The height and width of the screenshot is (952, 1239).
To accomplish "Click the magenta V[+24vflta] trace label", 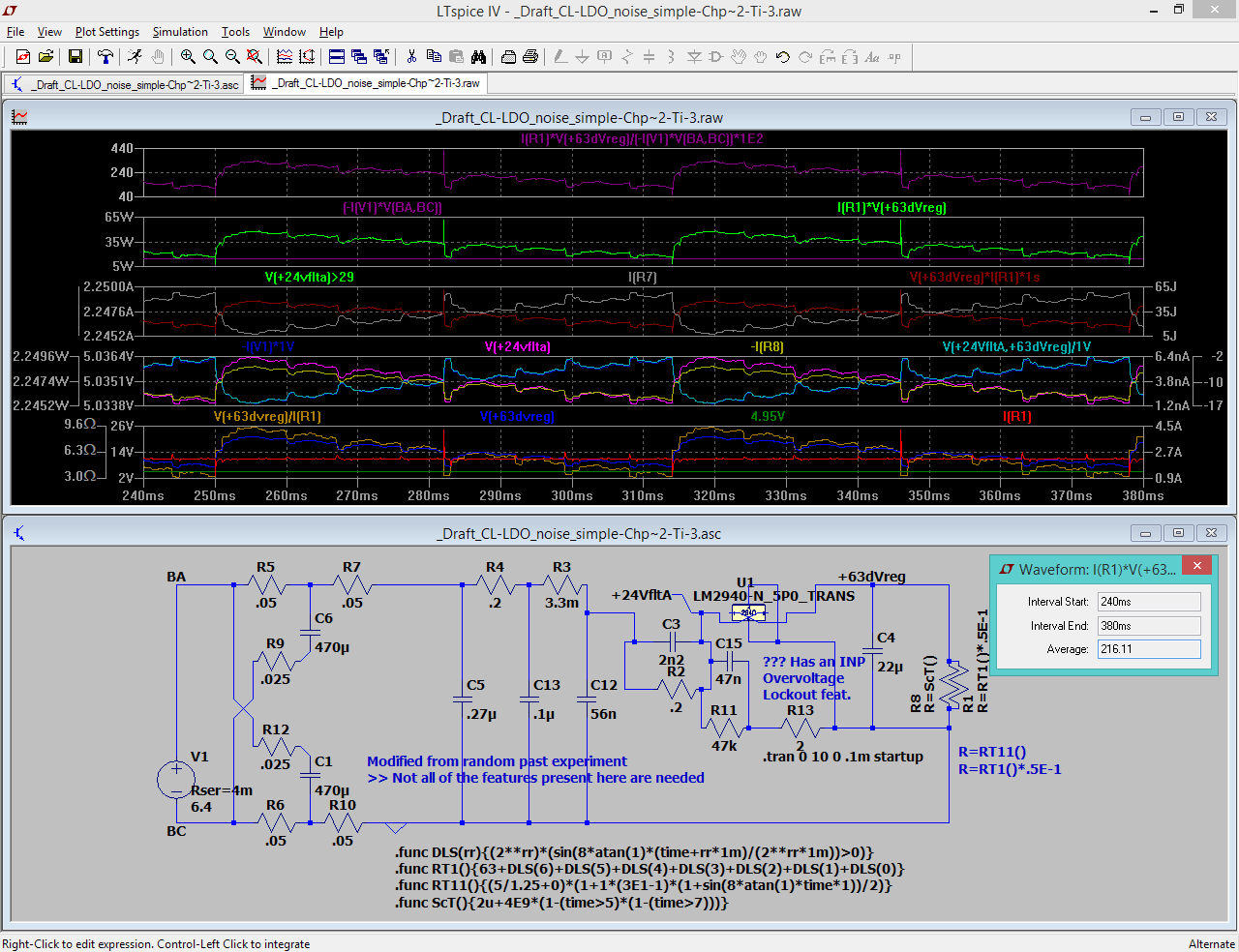I will click(518, 347).
